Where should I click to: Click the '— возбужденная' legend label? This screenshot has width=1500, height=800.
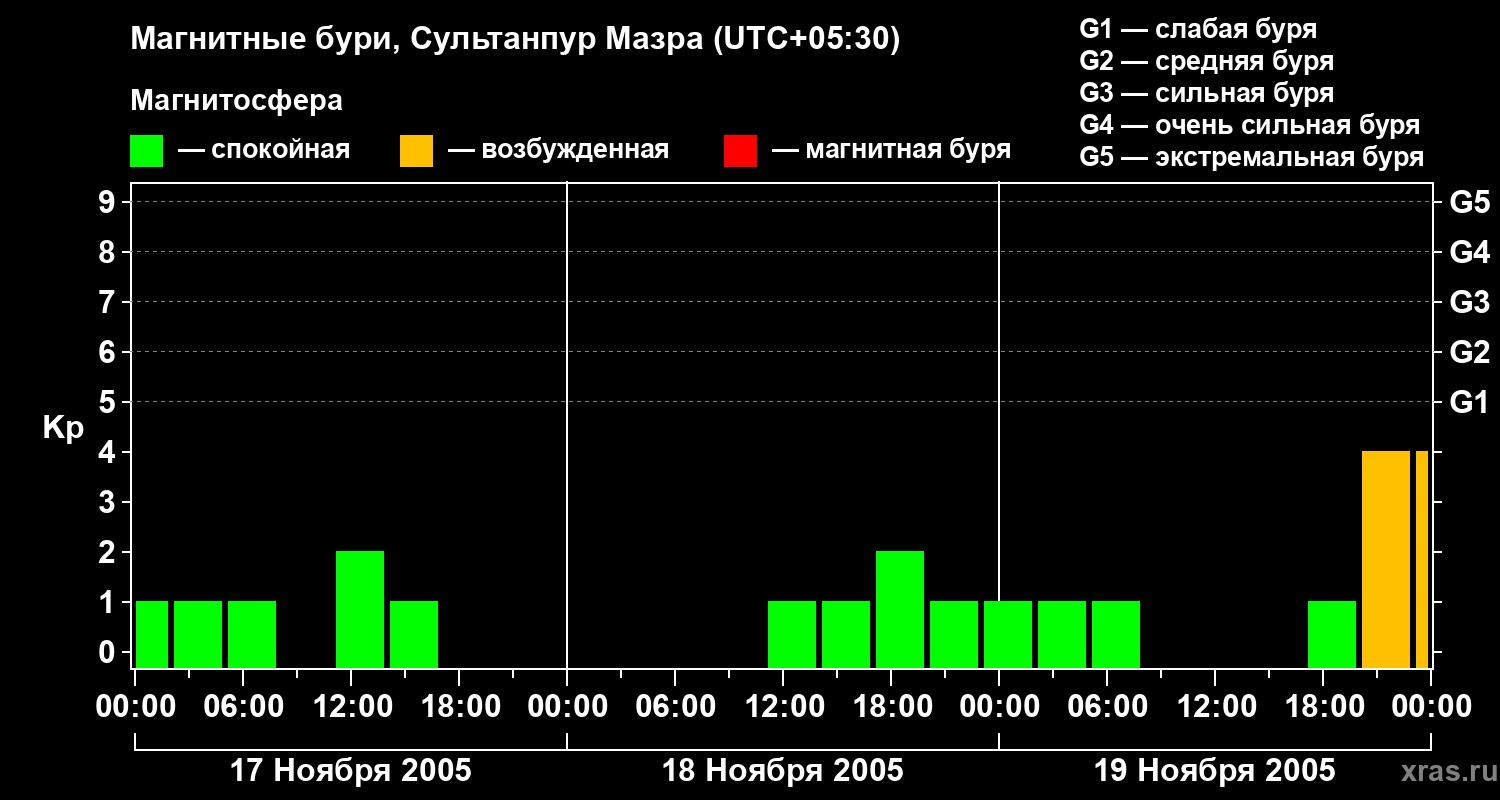click(x=558, y=151)
